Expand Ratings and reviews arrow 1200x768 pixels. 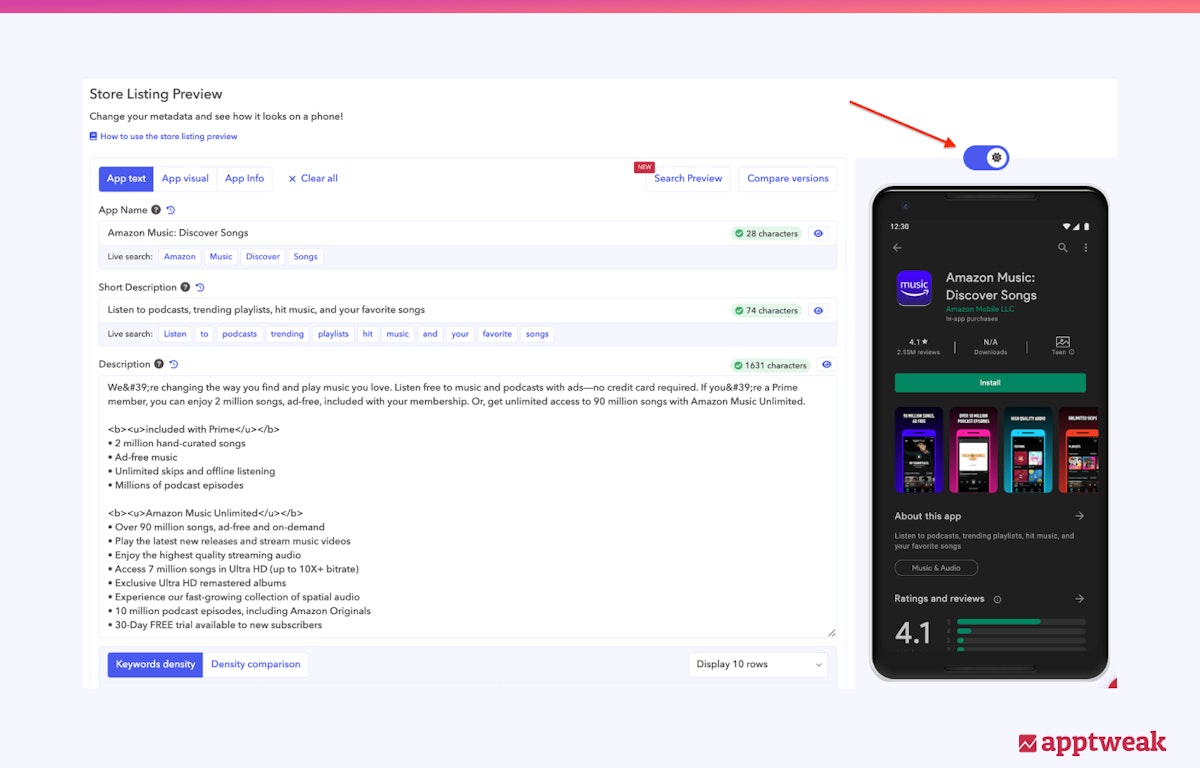click(1079, 599)
